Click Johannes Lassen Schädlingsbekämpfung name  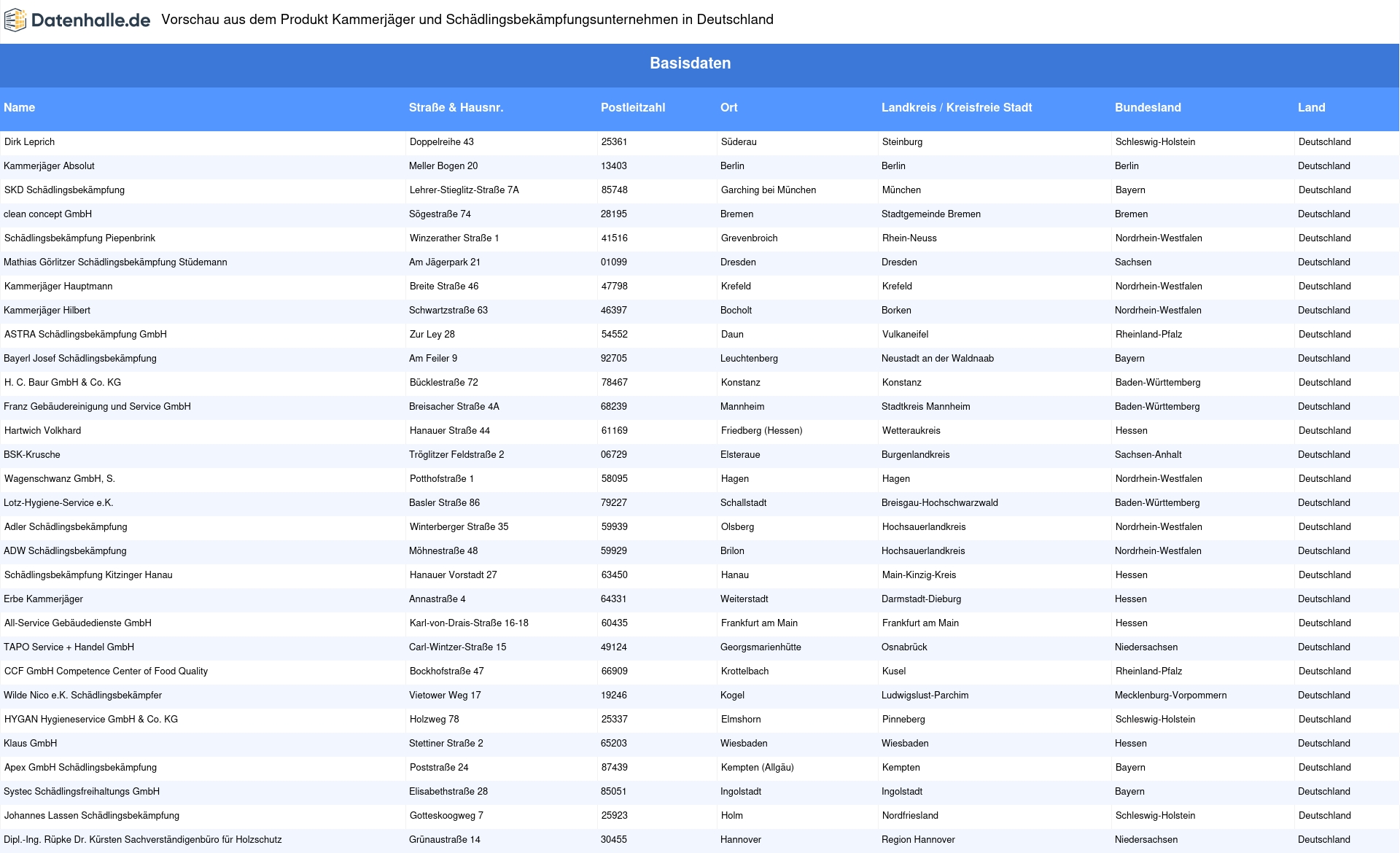[x=92, y=816]
